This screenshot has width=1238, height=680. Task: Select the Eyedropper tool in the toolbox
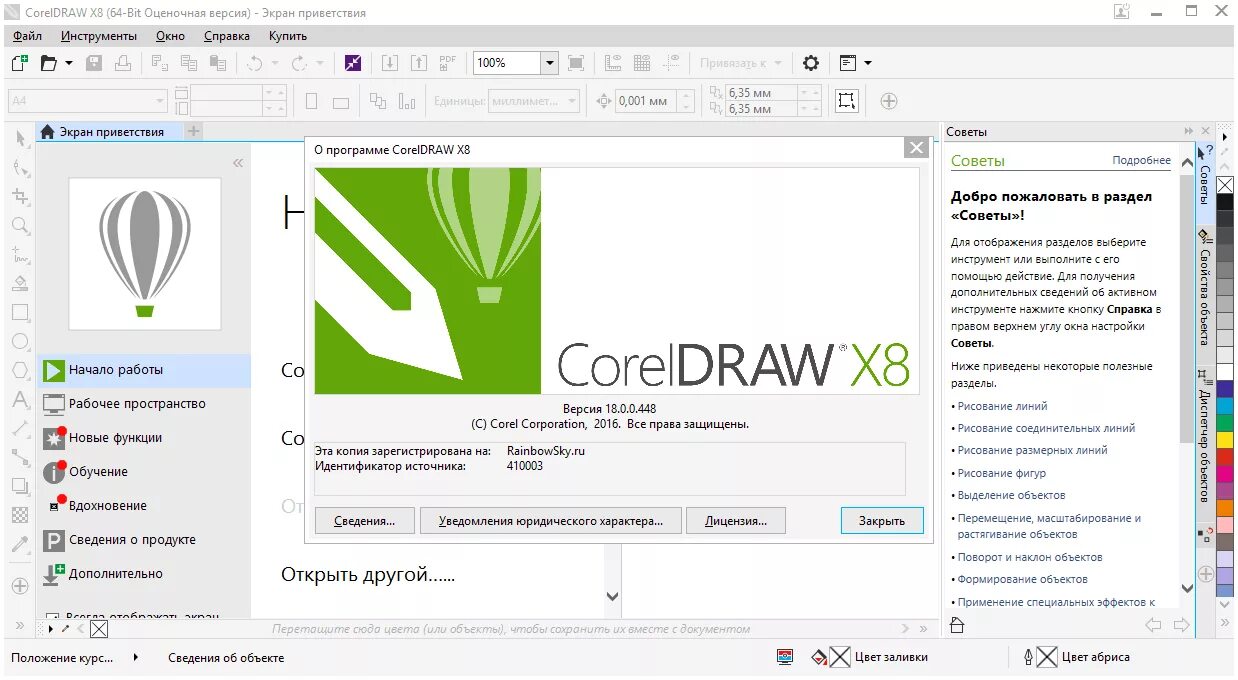click(20, 545)
